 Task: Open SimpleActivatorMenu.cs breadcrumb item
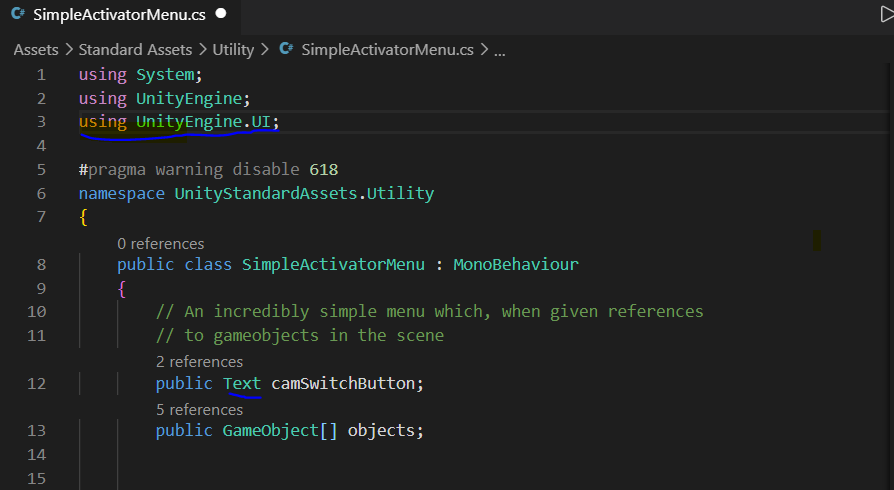pos(387,50)
